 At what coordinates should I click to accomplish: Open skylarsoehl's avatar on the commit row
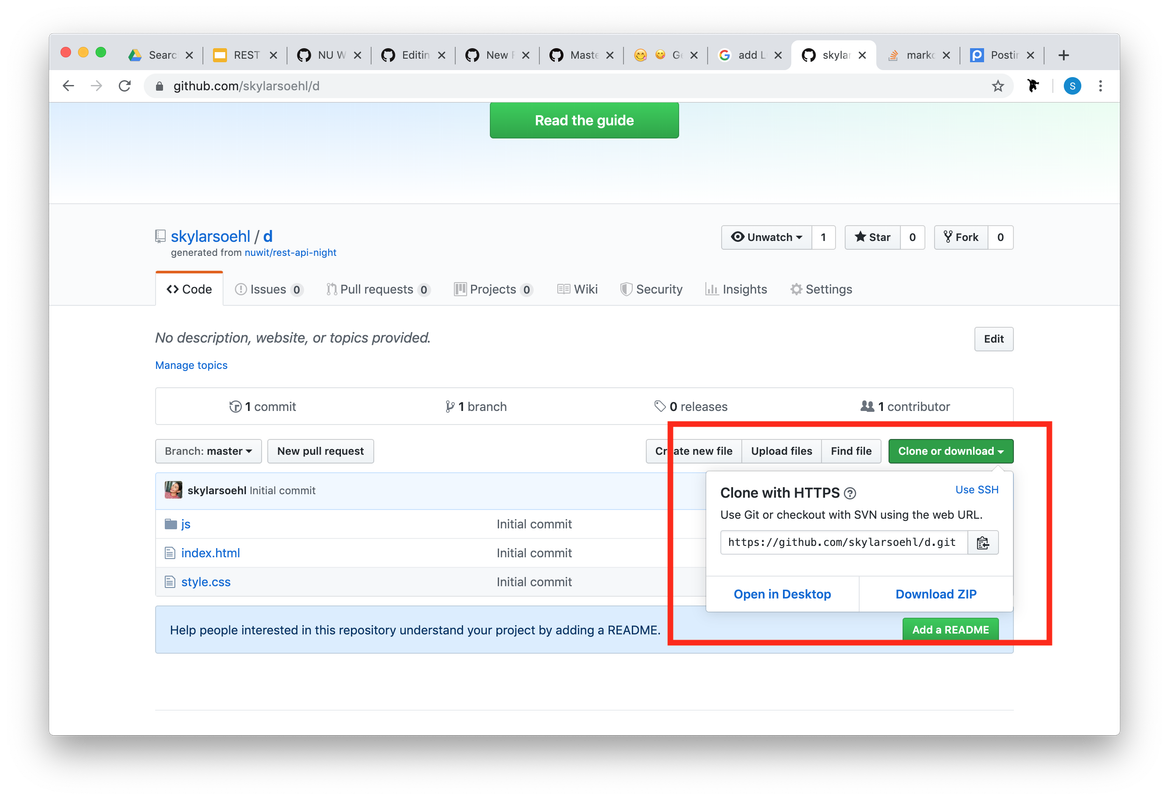(x=173, y=491)
